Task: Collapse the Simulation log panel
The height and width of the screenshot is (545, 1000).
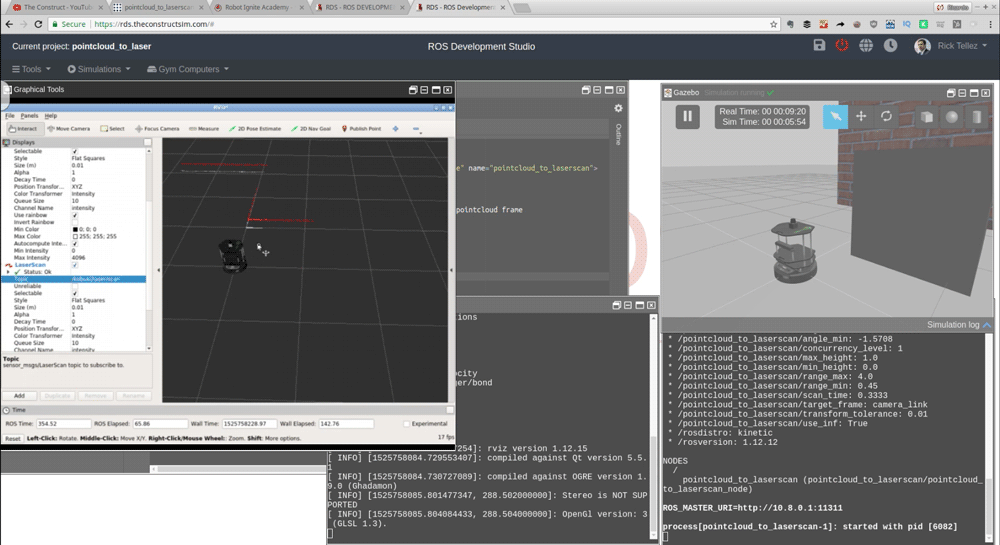Action: (987, 325)
